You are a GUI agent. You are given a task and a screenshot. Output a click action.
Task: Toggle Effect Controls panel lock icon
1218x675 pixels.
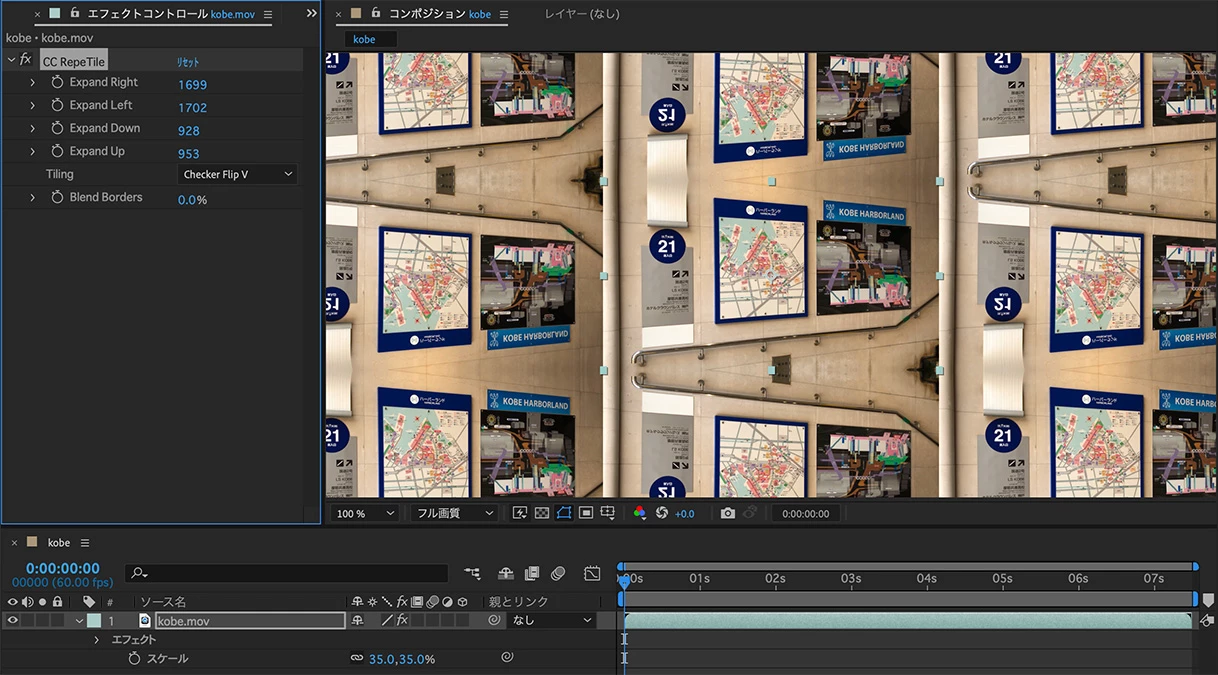[x=74, y=14]
